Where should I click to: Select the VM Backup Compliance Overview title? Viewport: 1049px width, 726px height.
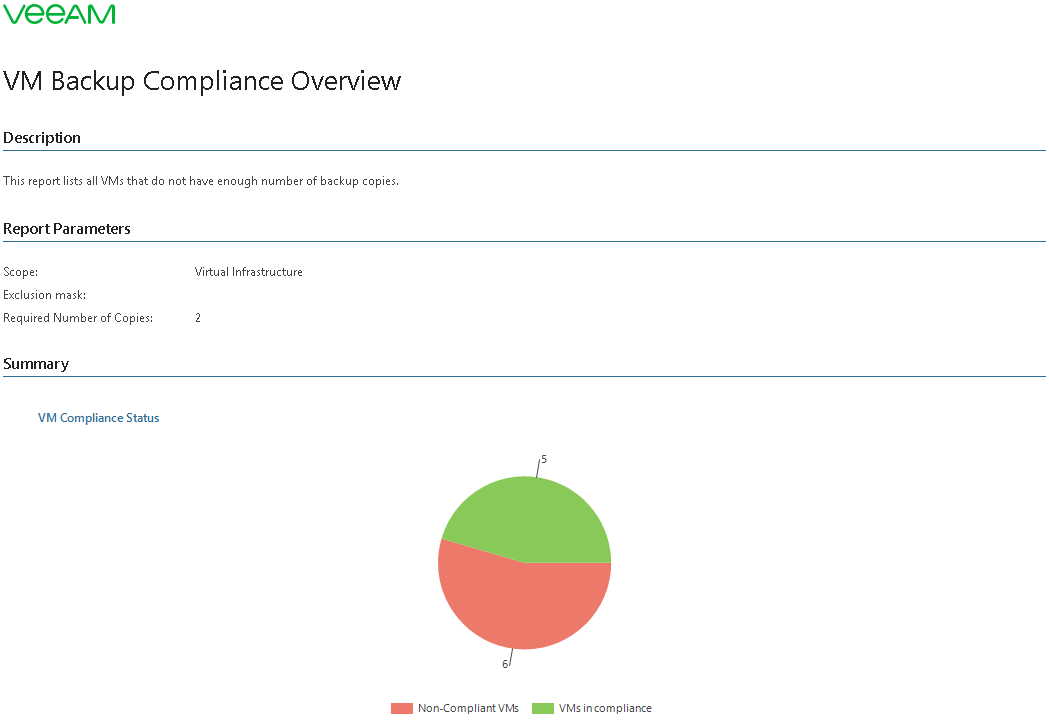tap(202, 81)
